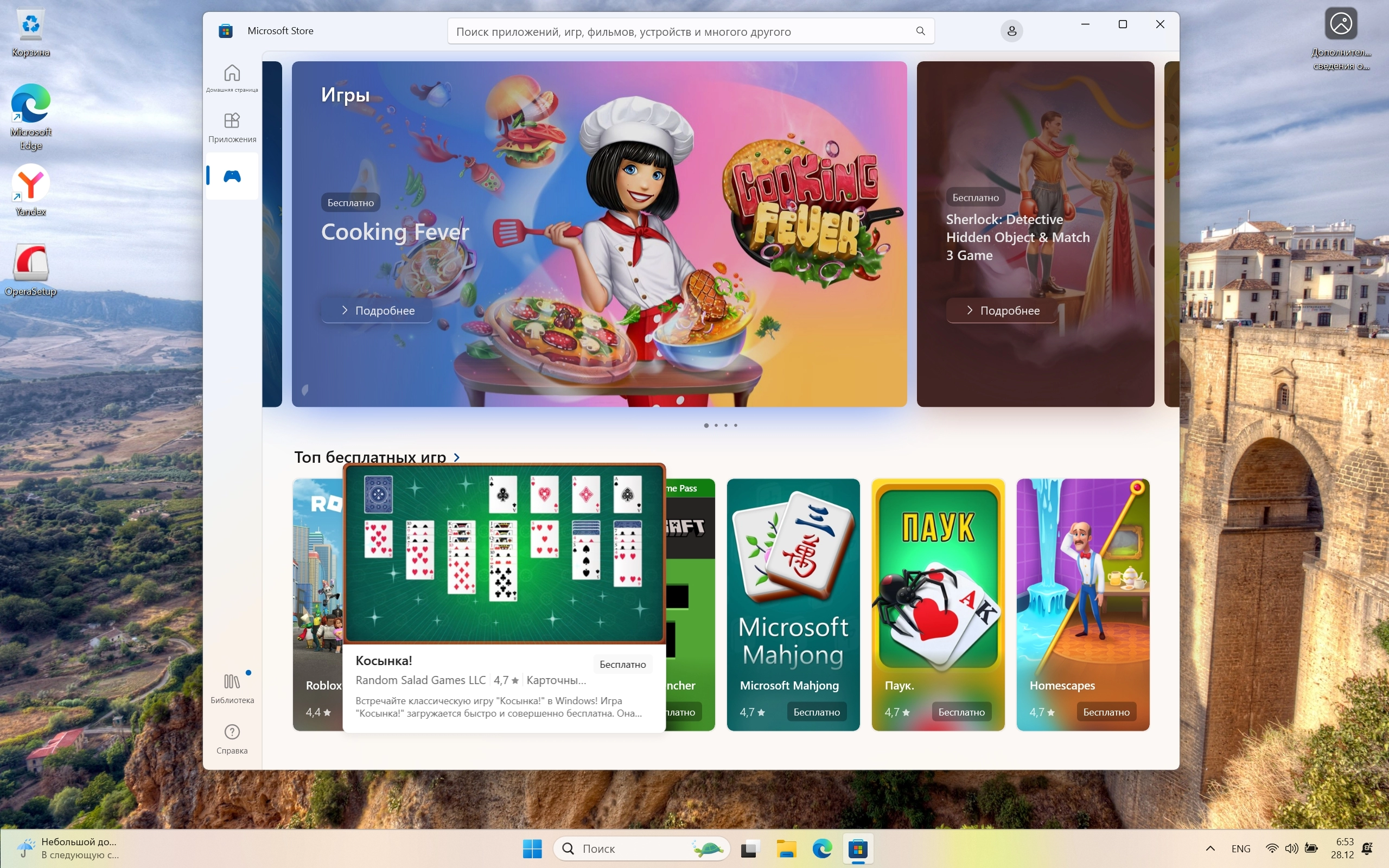The width and height of the screenshot is (1389, 868).
Task: Switch the ENG language indicator in tray
Action: pyautogui.click(x=1240, y=848)
